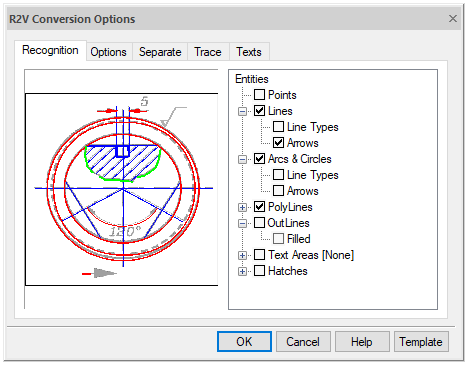Uncheck the Arcs & Circles checkbox
The image size is (467, 365).
259,159
